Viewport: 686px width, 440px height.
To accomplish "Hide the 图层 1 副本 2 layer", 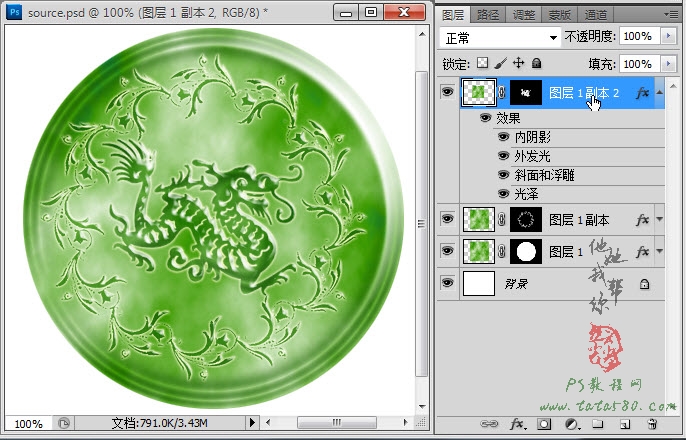I will click(447, 92).
